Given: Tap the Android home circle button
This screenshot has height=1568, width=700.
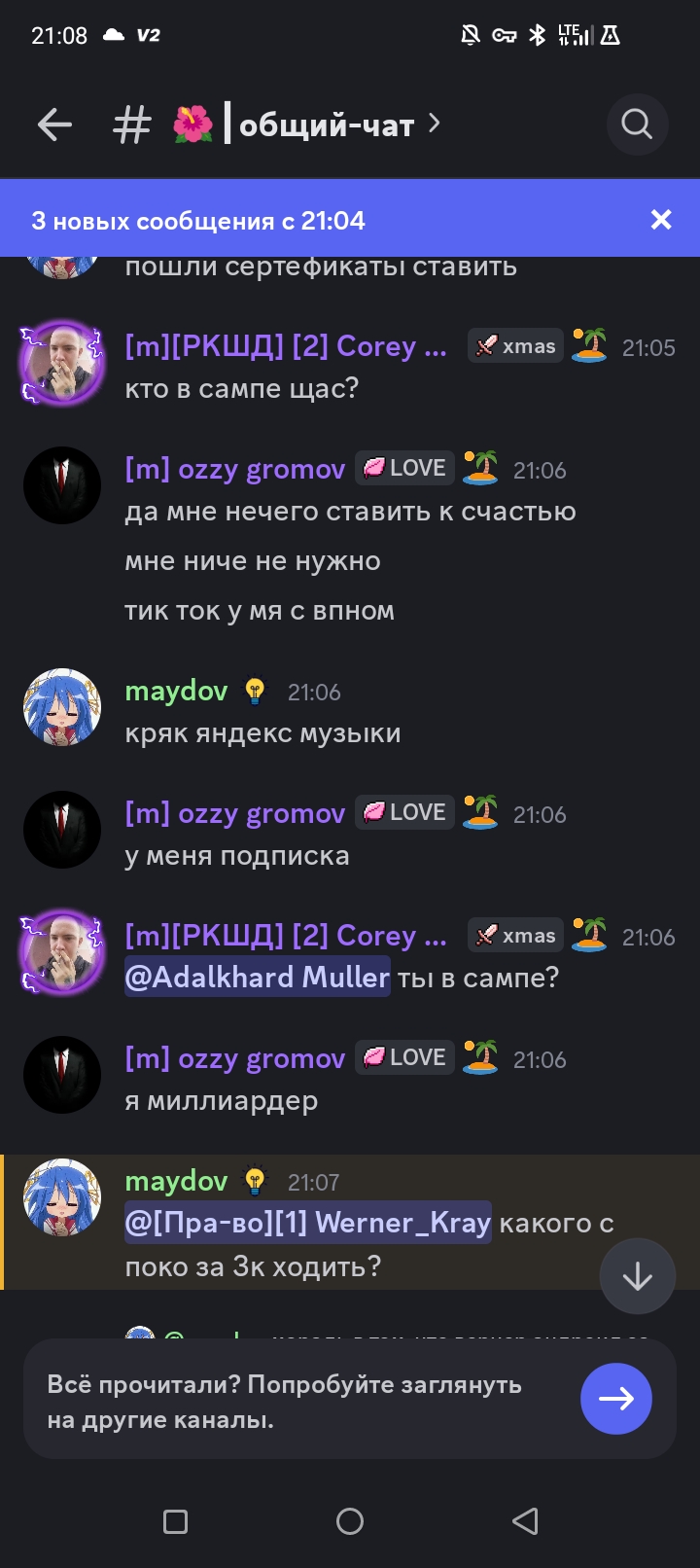Looking at the screenshot, I should point(350,1521).
